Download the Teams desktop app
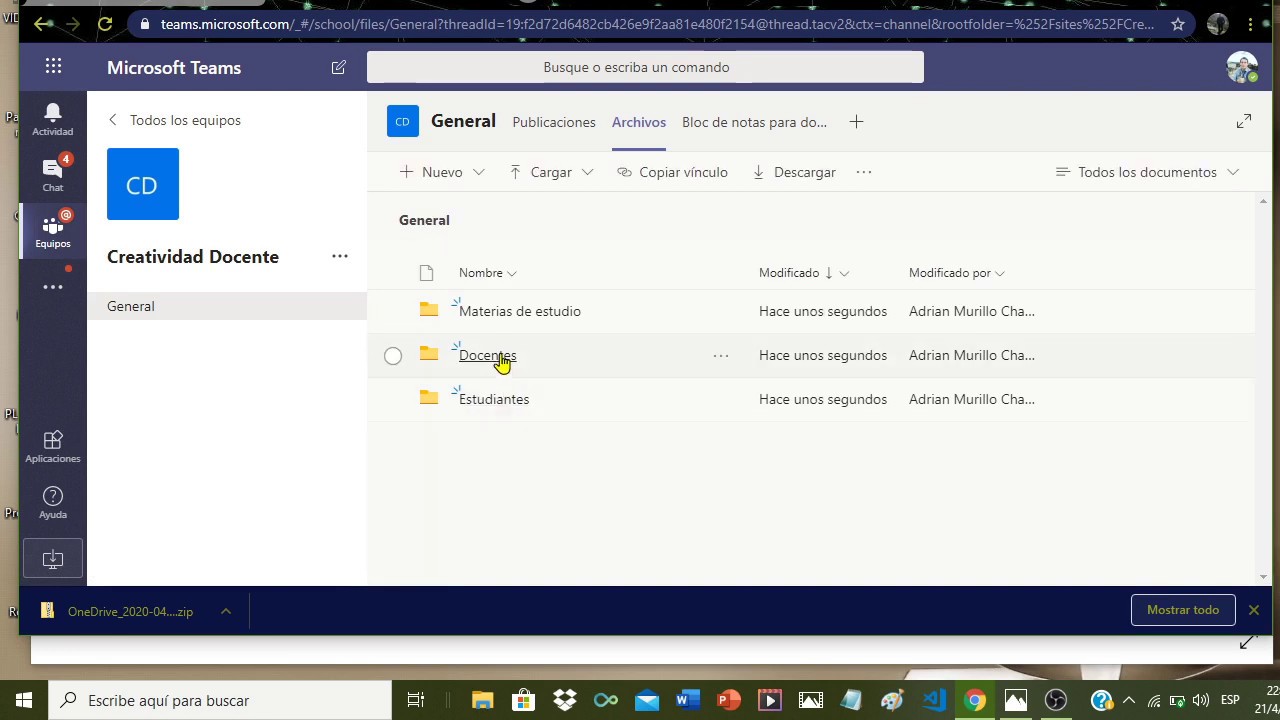The width and height of the screenshot is (1280, 720). tap(53, 559)
